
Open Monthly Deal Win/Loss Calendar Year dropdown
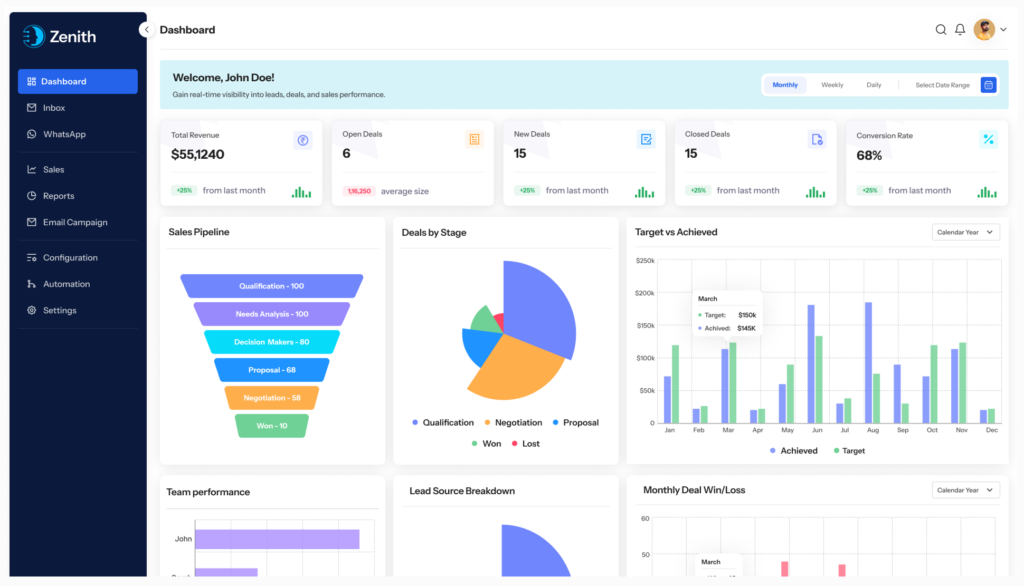[965, 490]
